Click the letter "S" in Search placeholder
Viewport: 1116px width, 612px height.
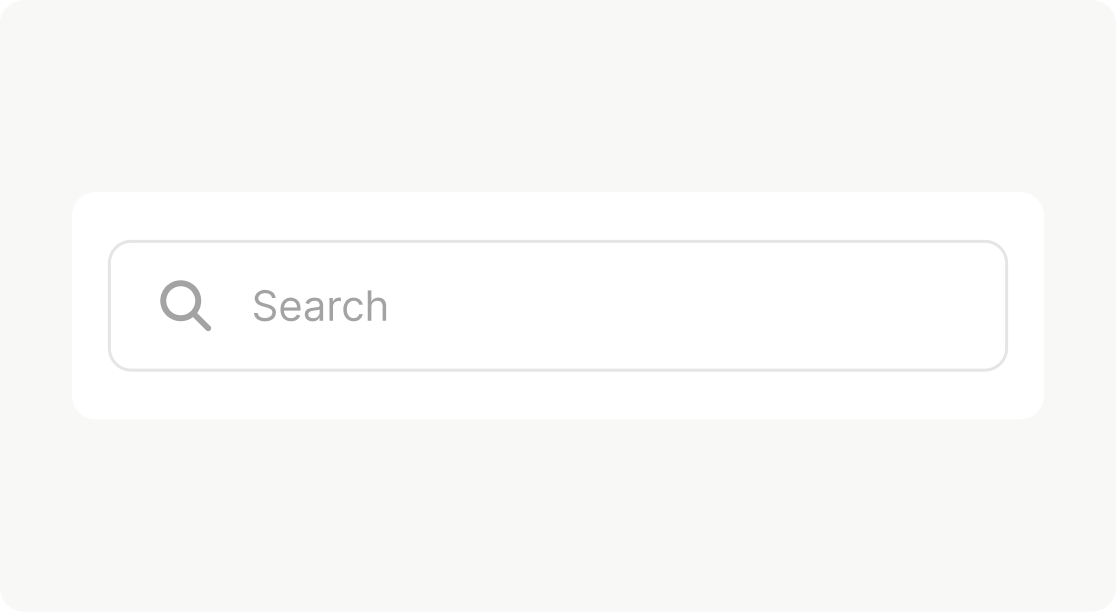pos(264,306)
